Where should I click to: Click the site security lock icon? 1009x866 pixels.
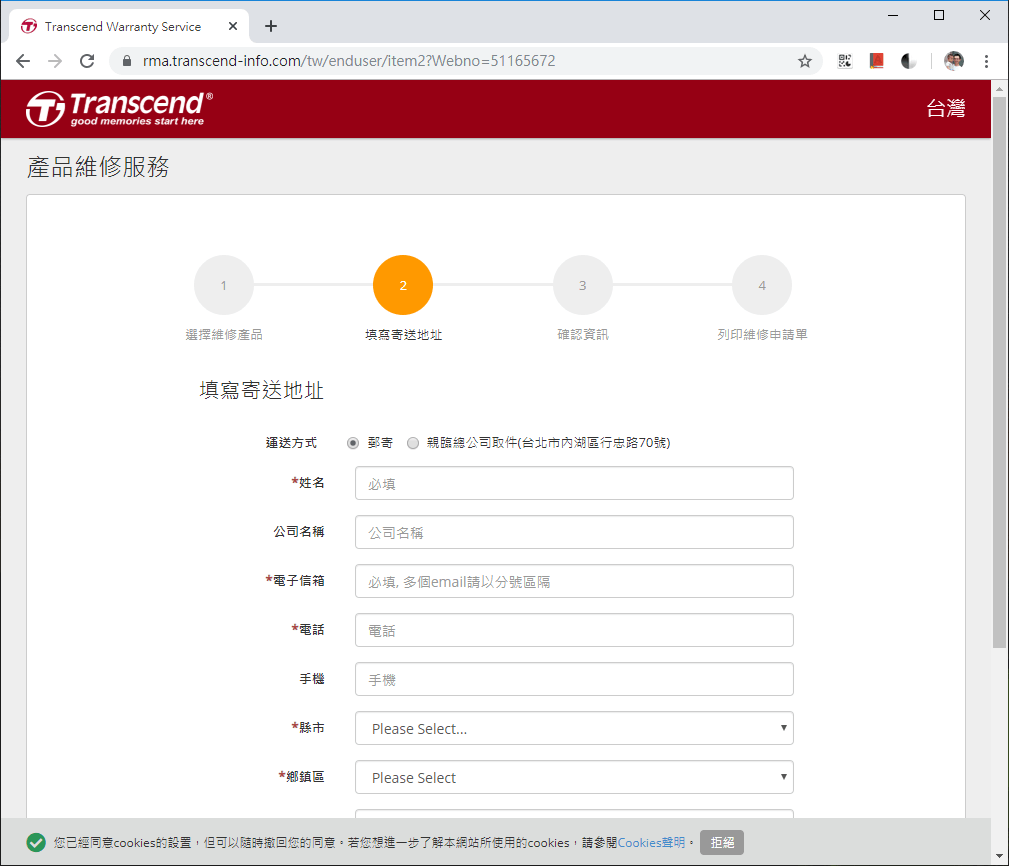click(126, 60)
